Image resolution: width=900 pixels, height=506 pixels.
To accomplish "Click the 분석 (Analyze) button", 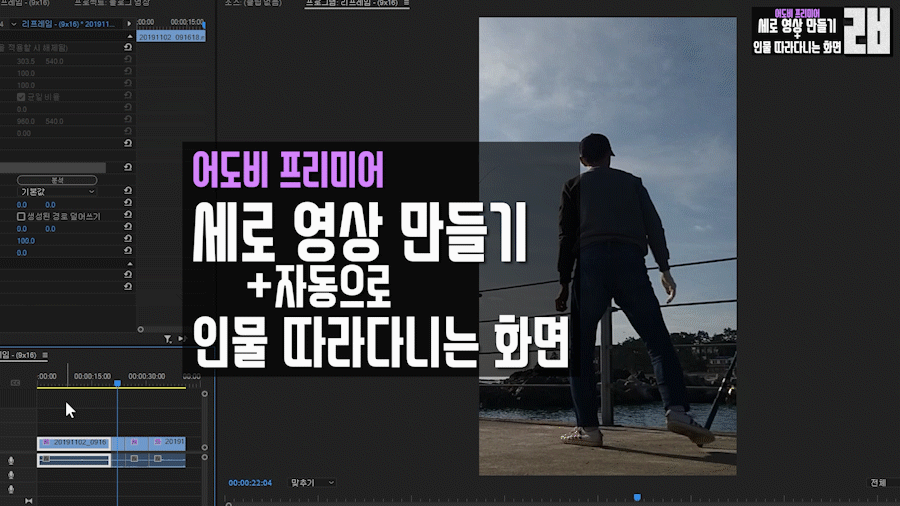I will 57,180.
